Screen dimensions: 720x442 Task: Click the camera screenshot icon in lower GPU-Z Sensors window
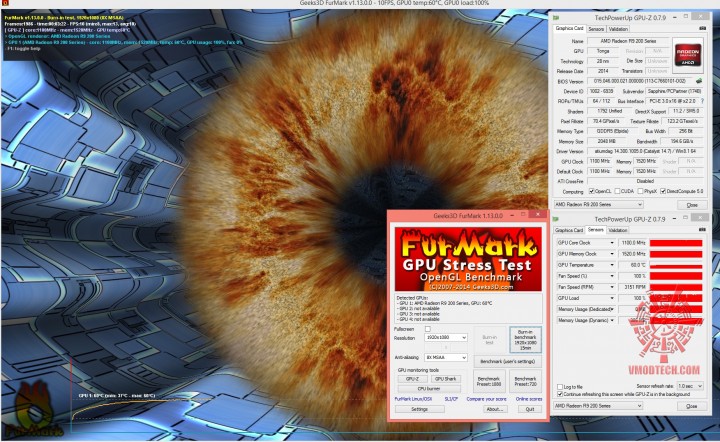point(702,229)
